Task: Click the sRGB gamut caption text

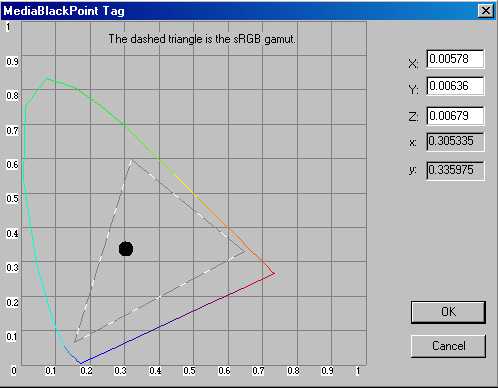Action: 202,39
